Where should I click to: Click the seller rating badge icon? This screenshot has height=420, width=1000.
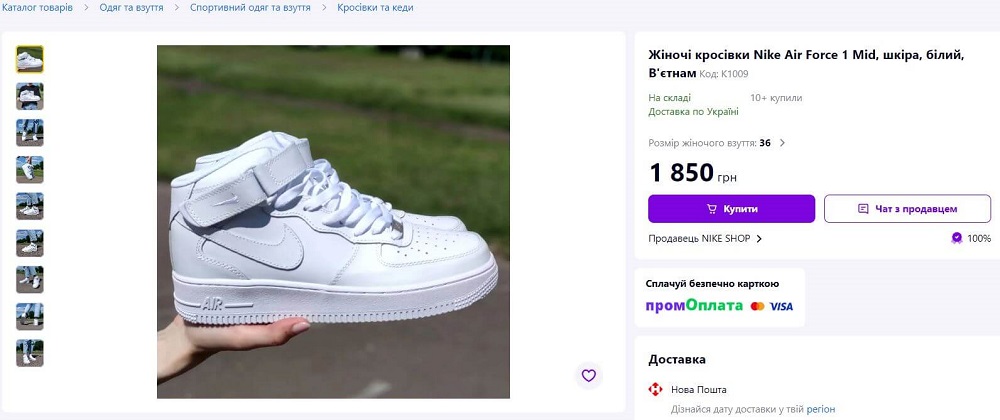[x=957, y=238]
